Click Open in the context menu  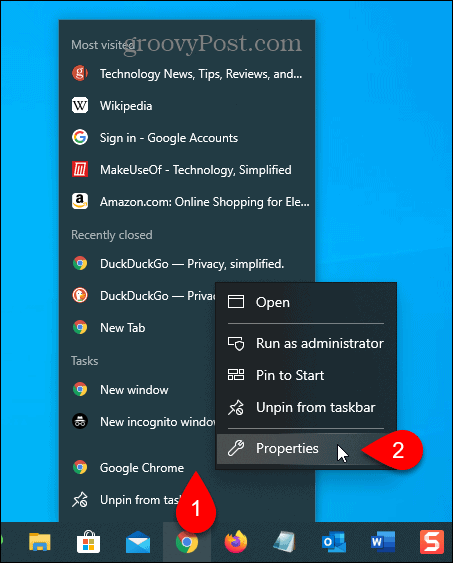[306, 302]
